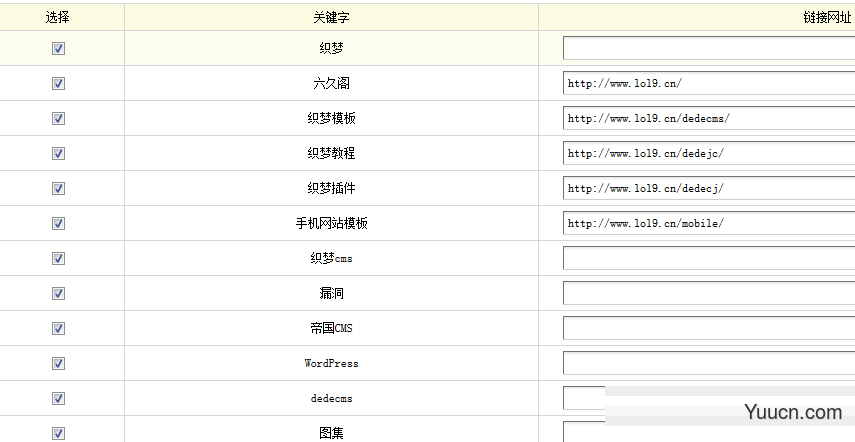Viewport: 855px width, 442px height.
Task: Toggle the 织梦cms row checkbox
Action: (58, 258)
